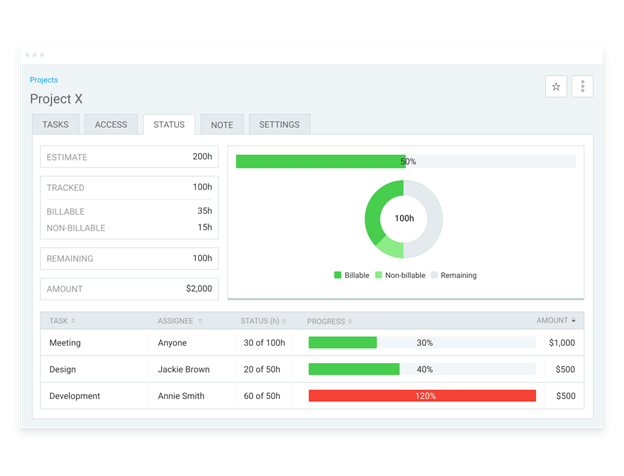Sort by Amount column arrow icon
Viewport: 624px width, 476px height.
pyautogui.click(x=573, y=320)
